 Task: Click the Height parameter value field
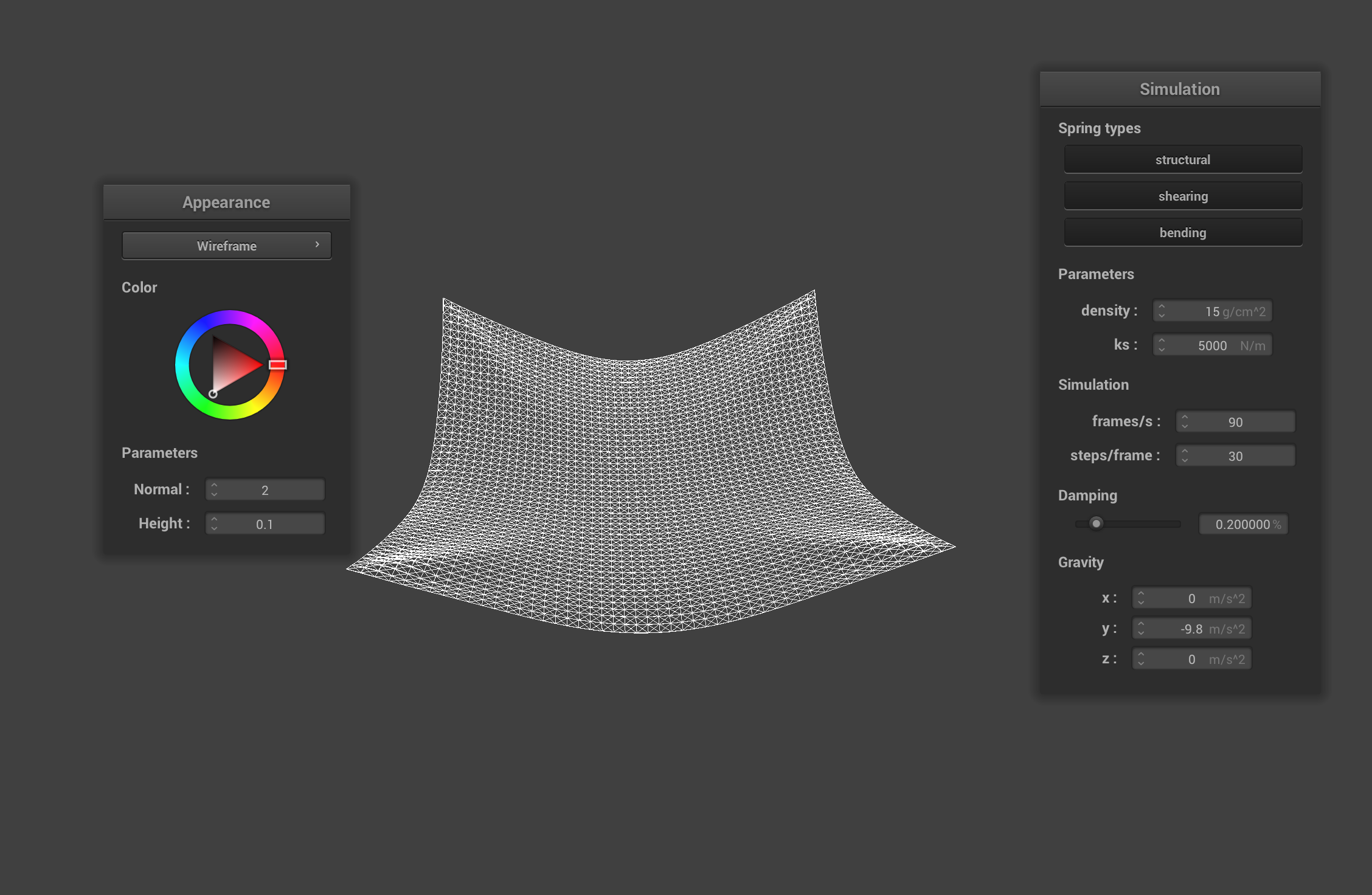coord(265,524)
